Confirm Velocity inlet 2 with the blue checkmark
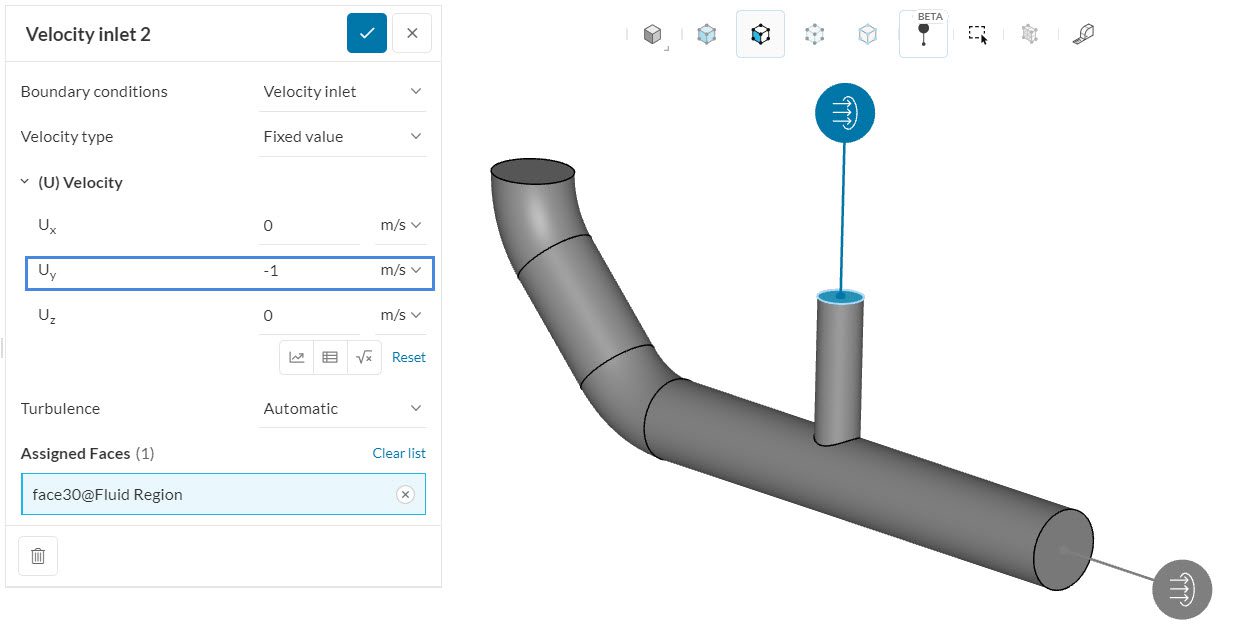This screenshot has height=633, width=1245. coord(366,33)
